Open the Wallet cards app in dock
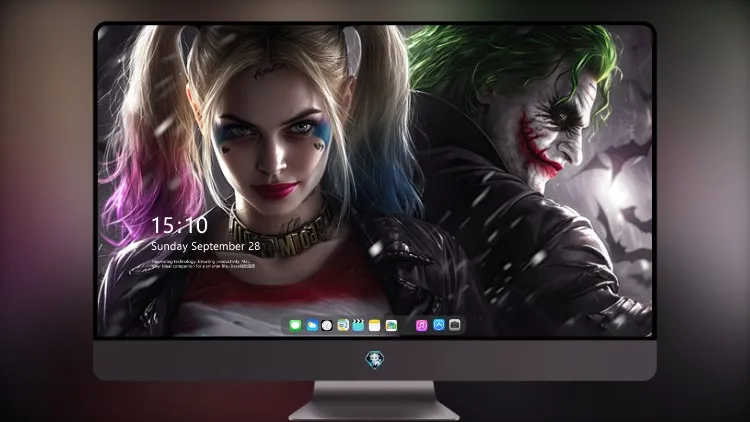750x422 pixels. [x=391, y=326]
